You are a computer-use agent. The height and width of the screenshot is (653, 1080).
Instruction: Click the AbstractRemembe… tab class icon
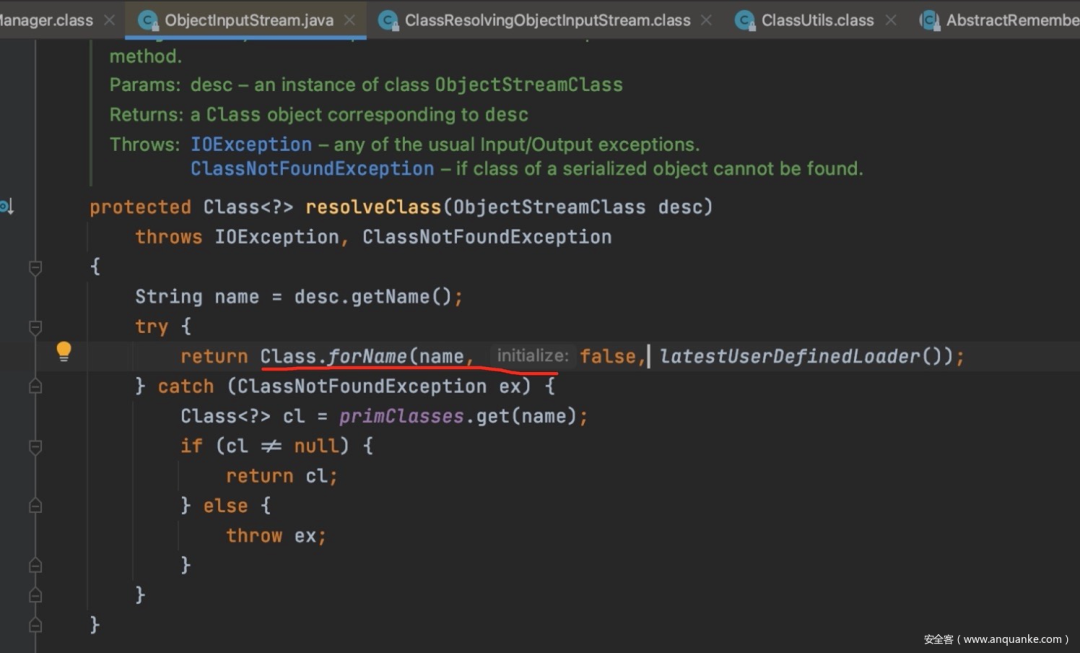pos(929,21)
